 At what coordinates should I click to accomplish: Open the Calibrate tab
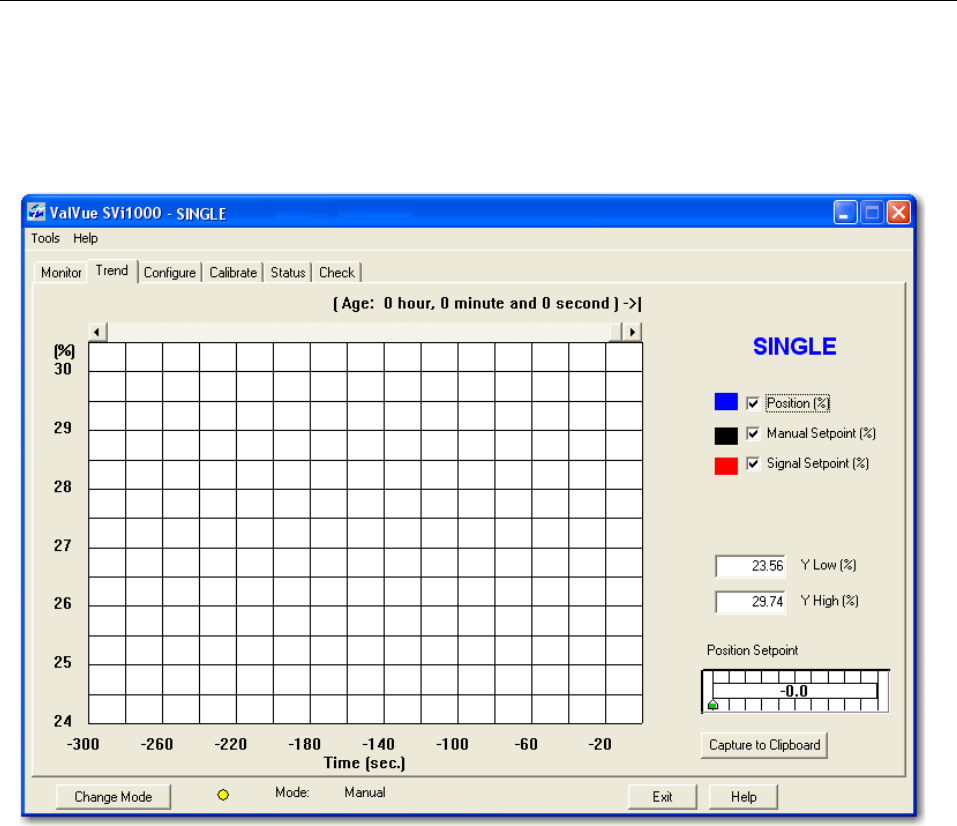pyautogui.click(x=233, y=272)
